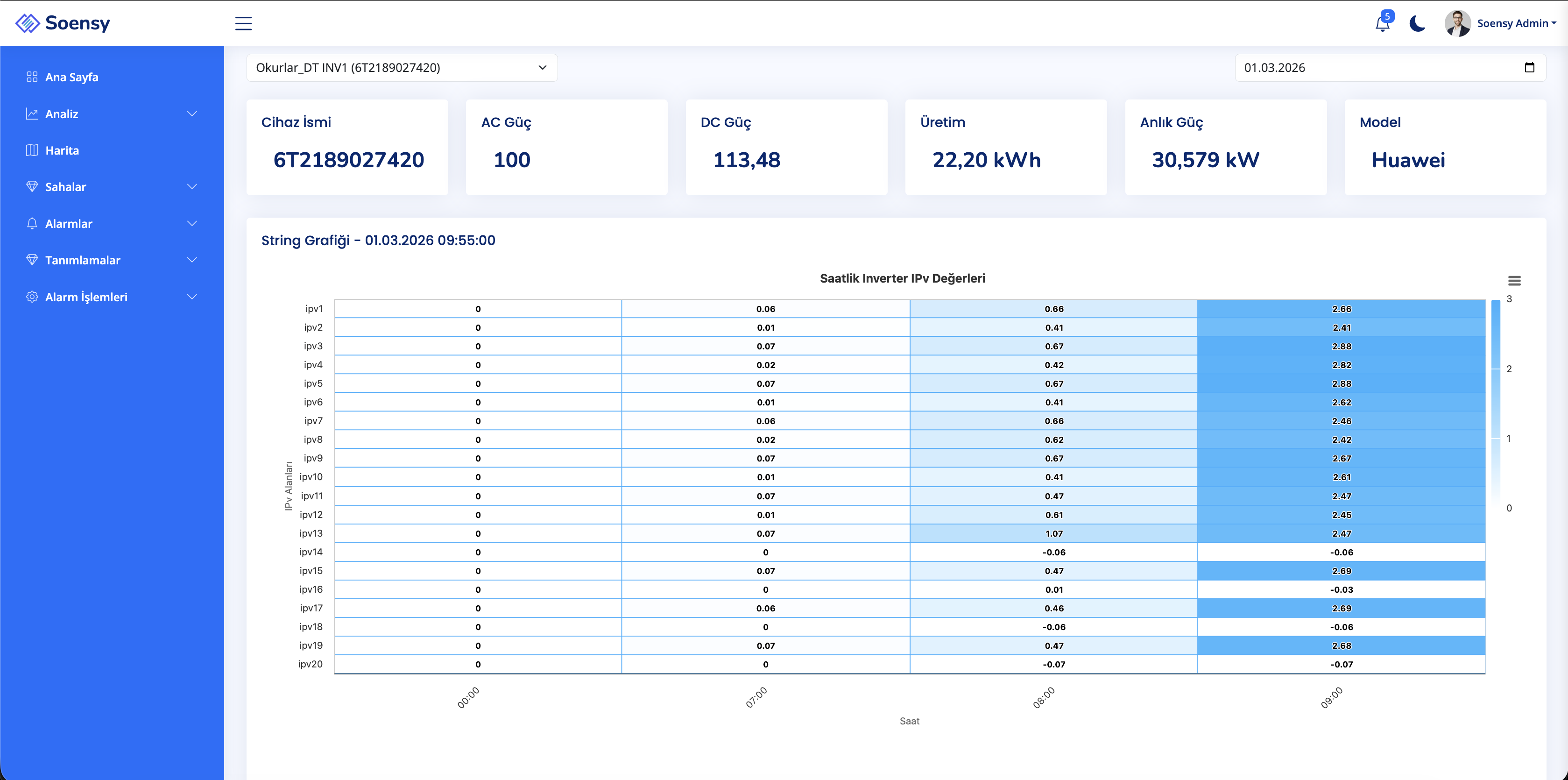Open the Alarmlar menu item
The height and width of the screenshot is (780, 1568).
[x=69, y=223]
